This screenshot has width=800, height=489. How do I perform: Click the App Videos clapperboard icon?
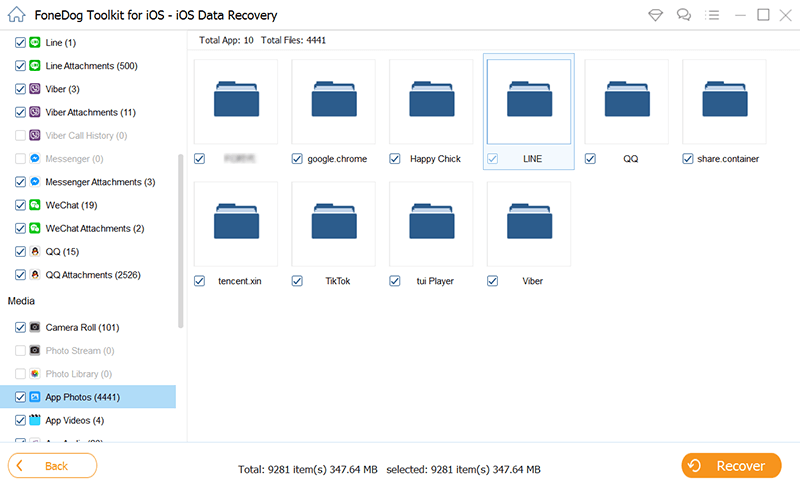tap(35, 420)
